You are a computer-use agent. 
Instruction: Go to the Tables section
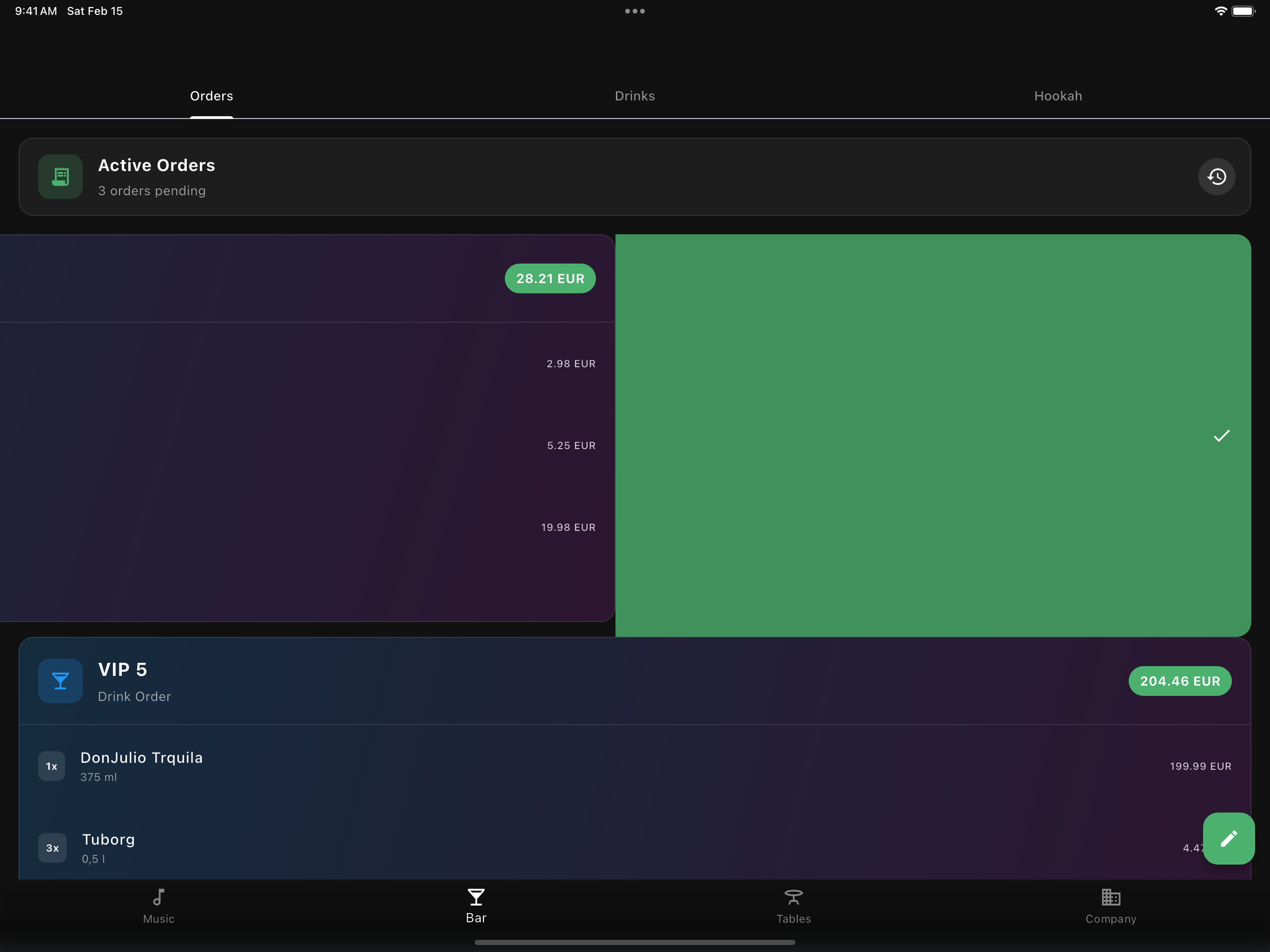[794, 906]
